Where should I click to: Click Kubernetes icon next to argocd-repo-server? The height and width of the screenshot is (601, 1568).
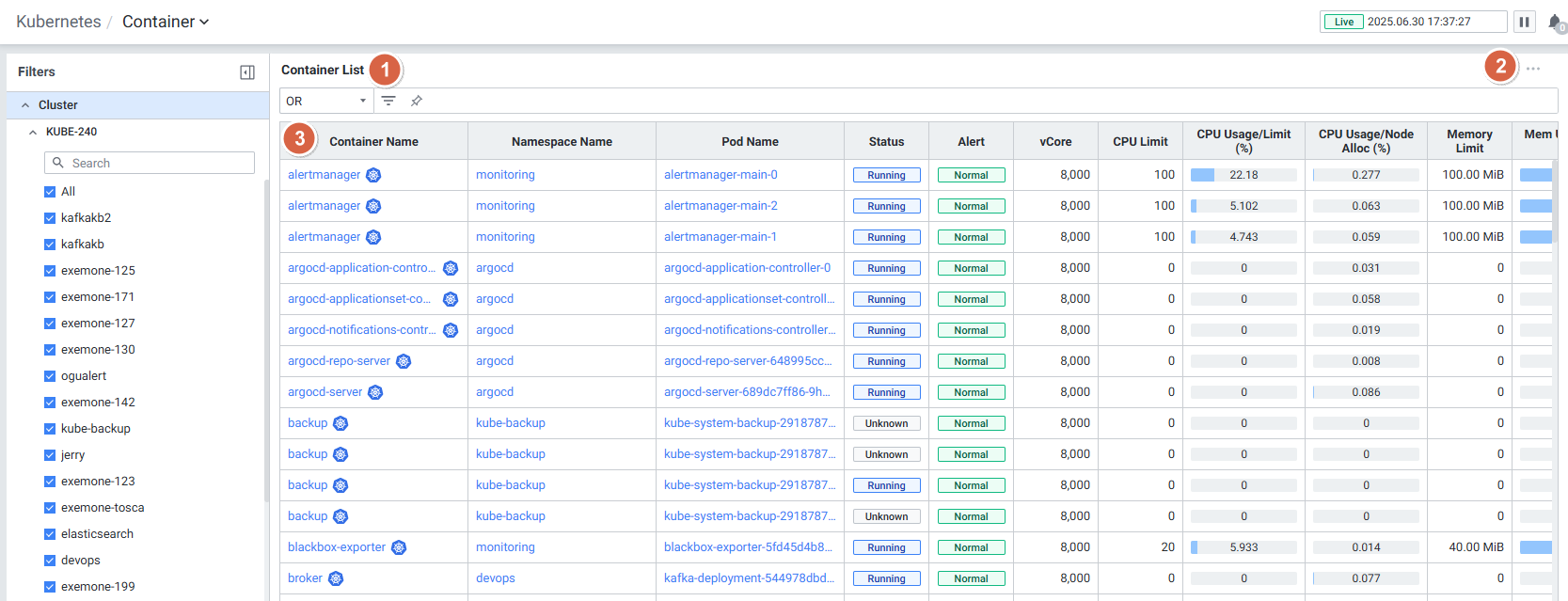point(404,361)
